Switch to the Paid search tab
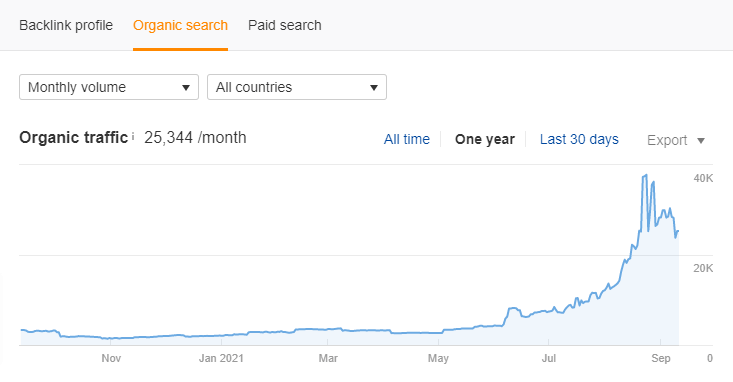This screenshot has width=733, height=382. pos(285,25)
